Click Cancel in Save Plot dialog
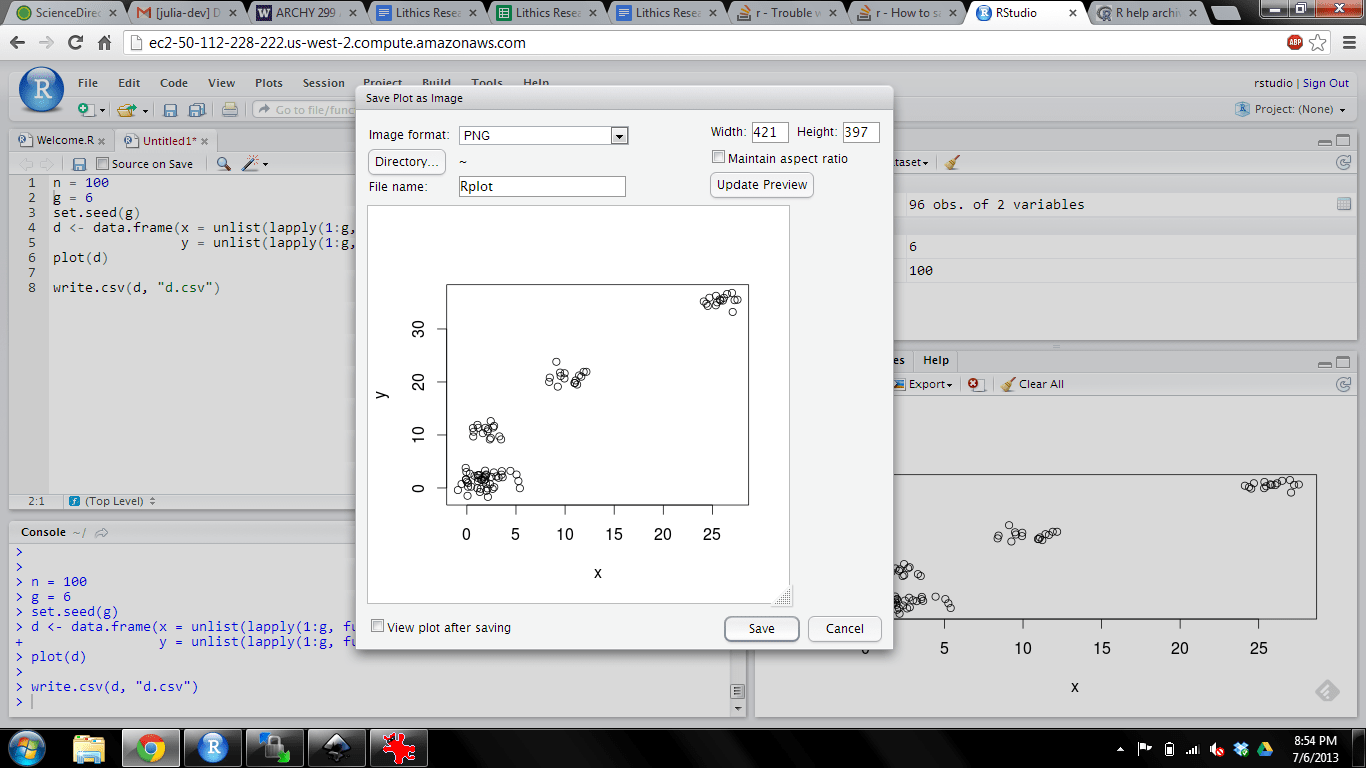1366x768 pixels. 844,629
